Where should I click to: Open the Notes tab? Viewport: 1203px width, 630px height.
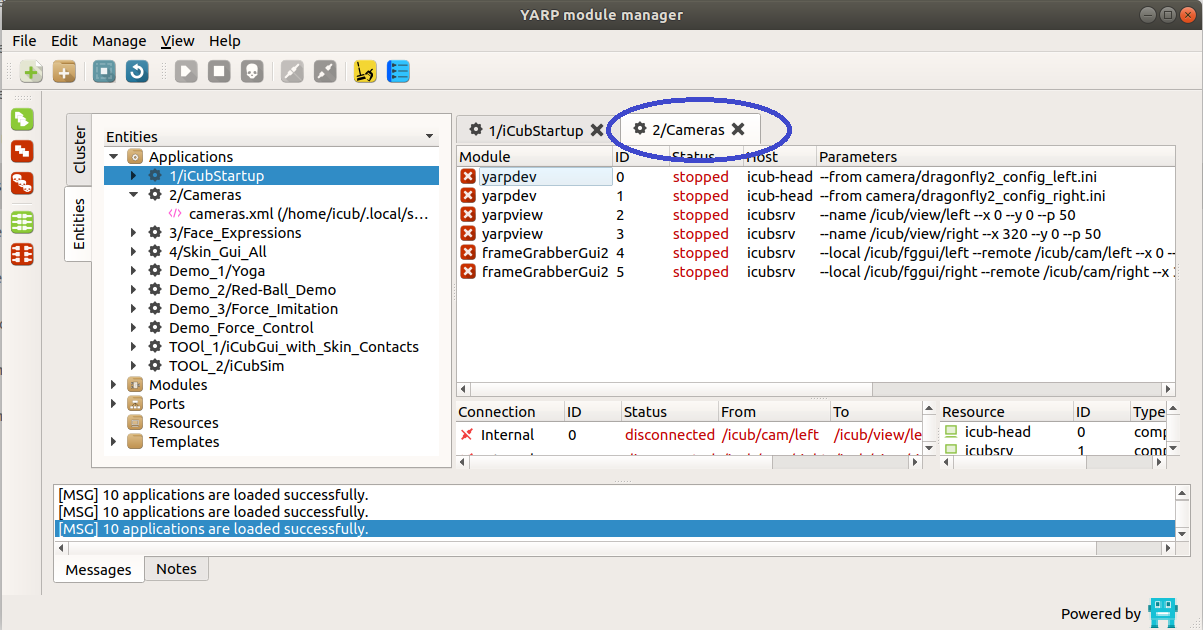(176, 569)
